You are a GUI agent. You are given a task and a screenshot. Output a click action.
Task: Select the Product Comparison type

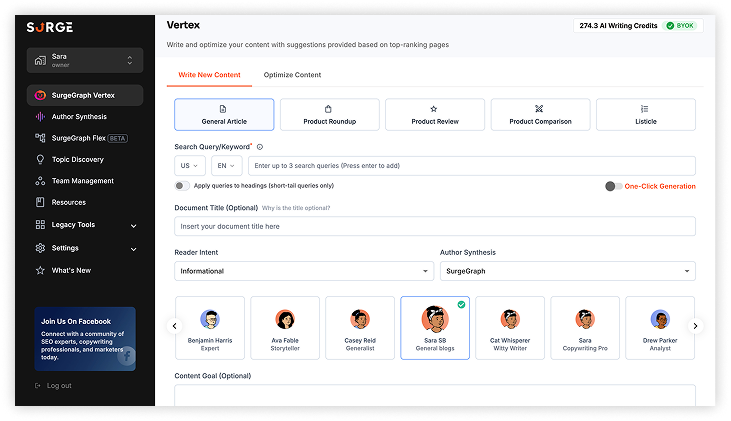tap(540, 115)
